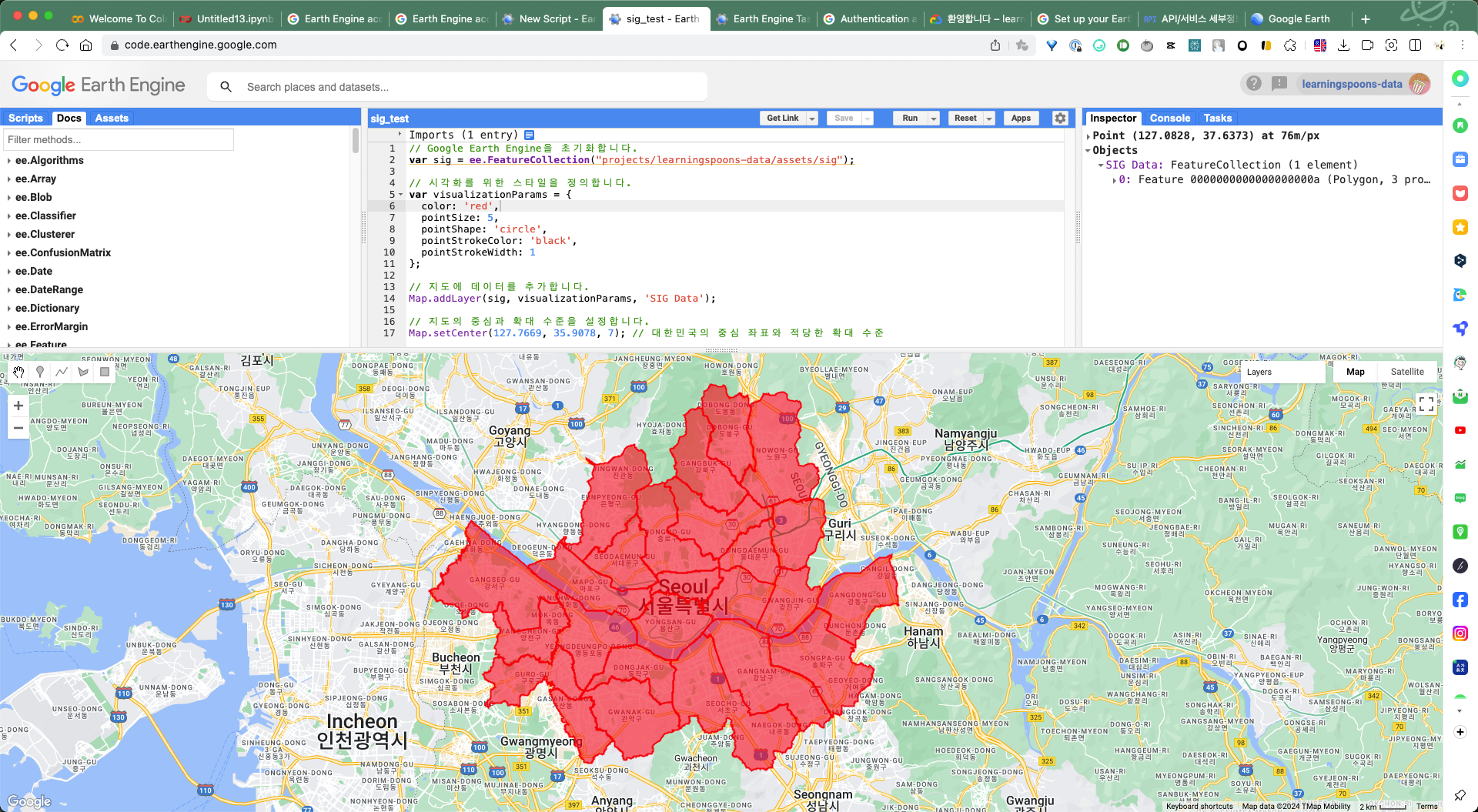Select the draw polygon shape tool
The image size is (1478, 812).
pos(83,372)
